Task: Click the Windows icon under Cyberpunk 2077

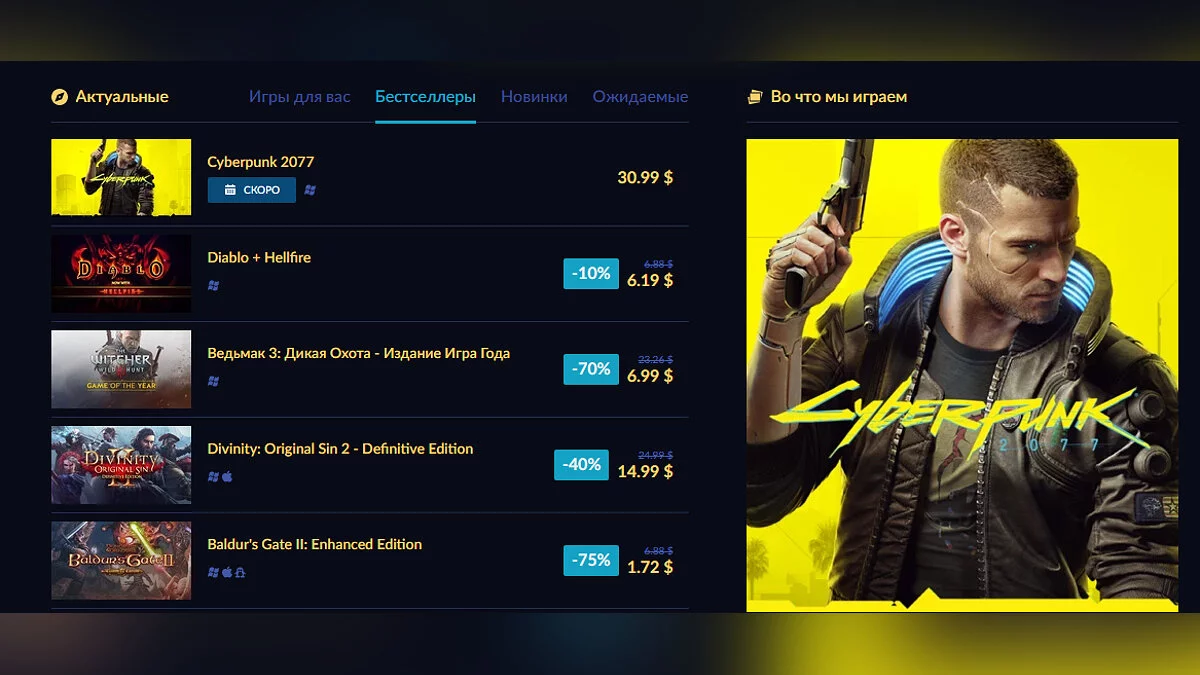Action: 310,190
